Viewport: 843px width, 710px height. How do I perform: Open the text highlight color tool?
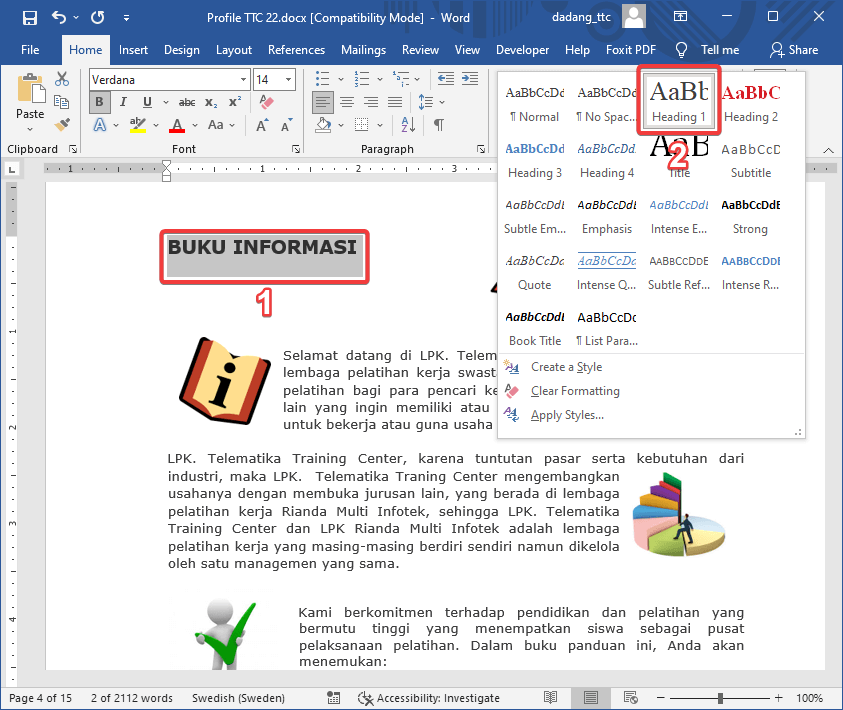tap(137, 123)
